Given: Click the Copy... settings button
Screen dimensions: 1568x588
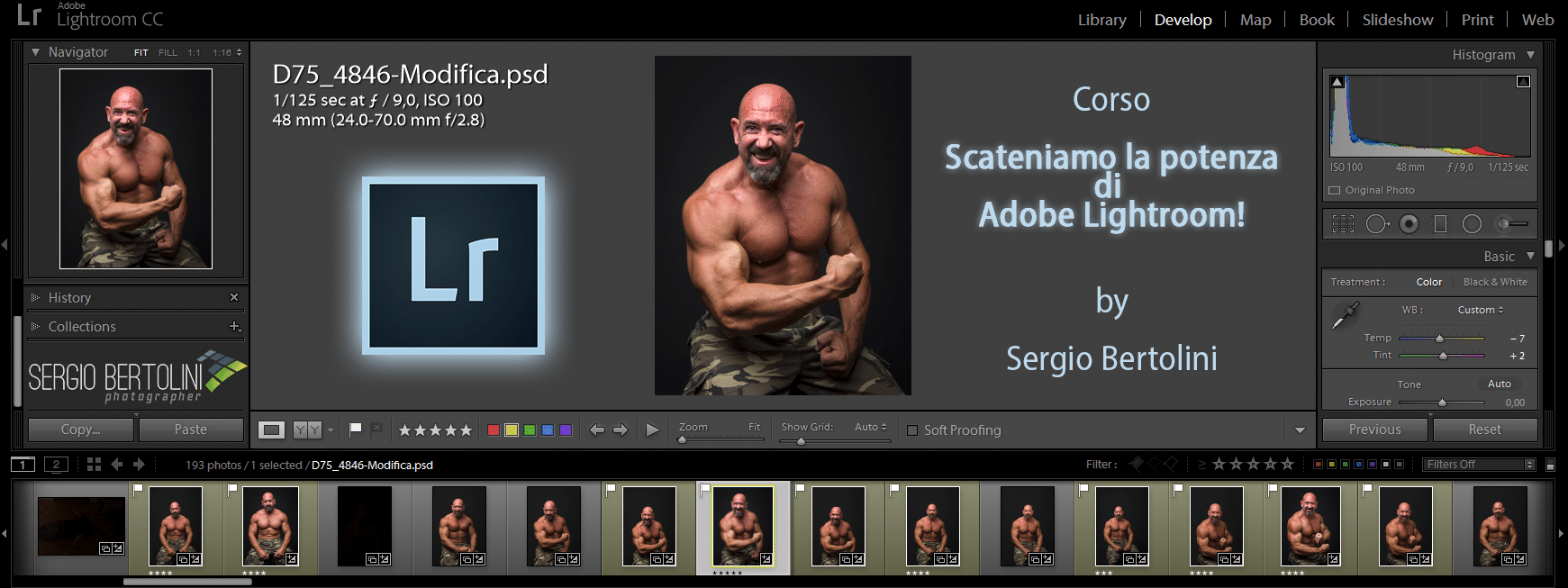Looking at the screenshot, I should [81, 430].
